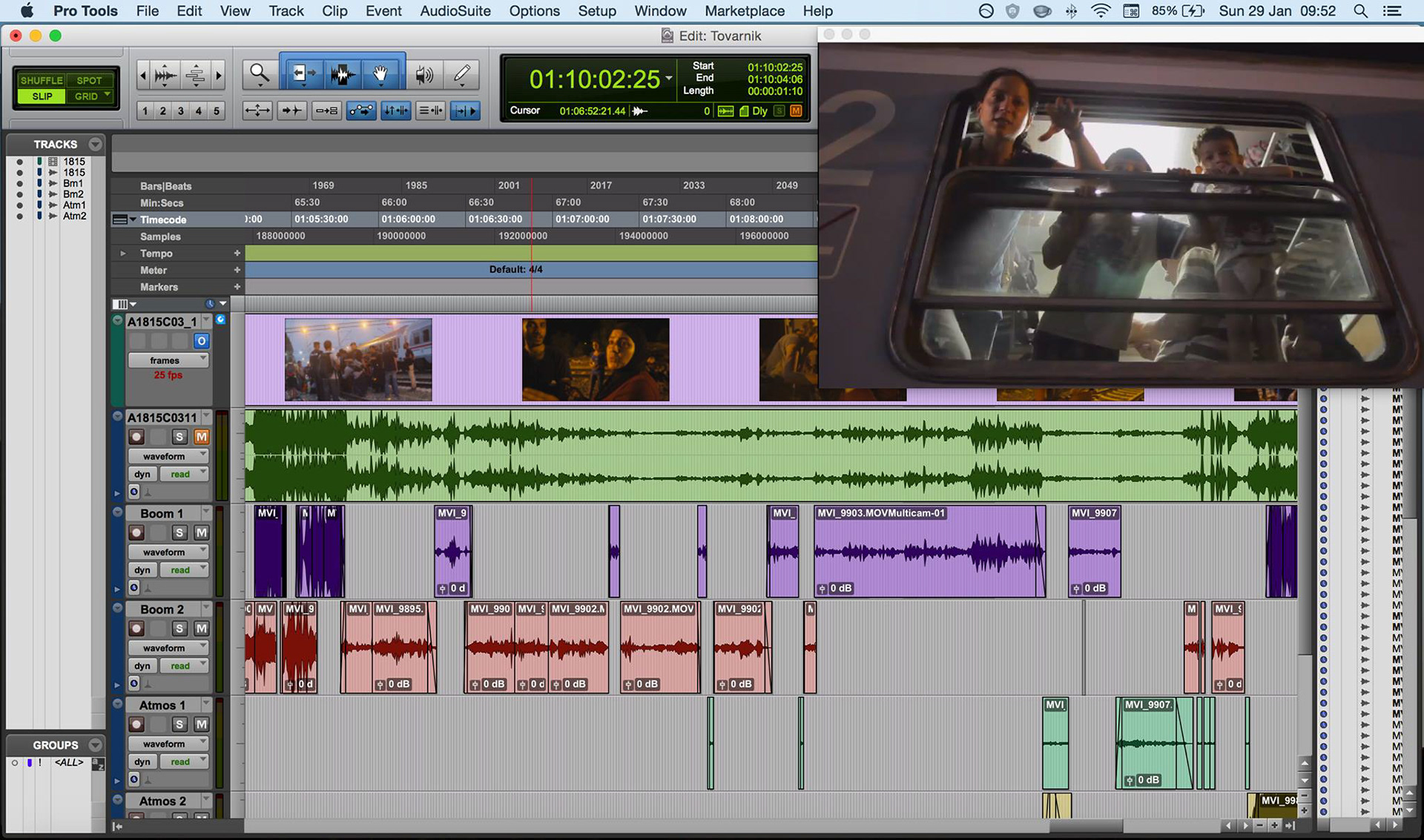Open the Marketplace menu

(745, 11)
